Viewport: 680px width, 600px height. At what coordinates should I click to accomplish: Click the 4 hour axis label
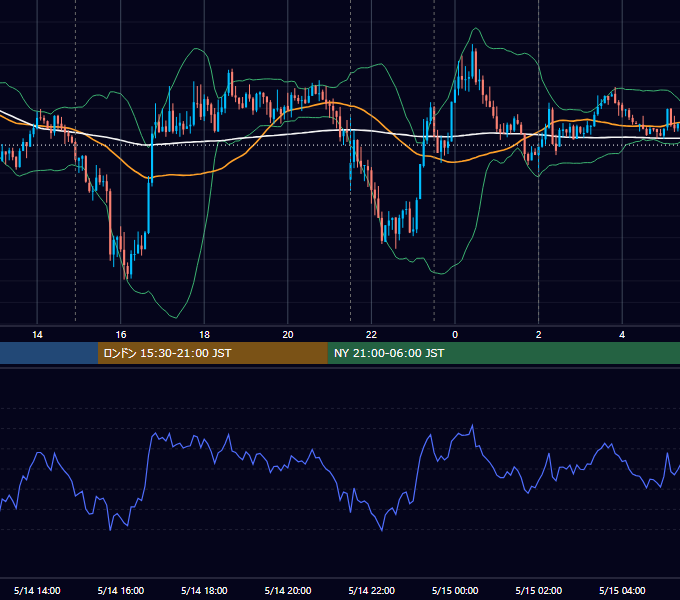pos(622,335)
